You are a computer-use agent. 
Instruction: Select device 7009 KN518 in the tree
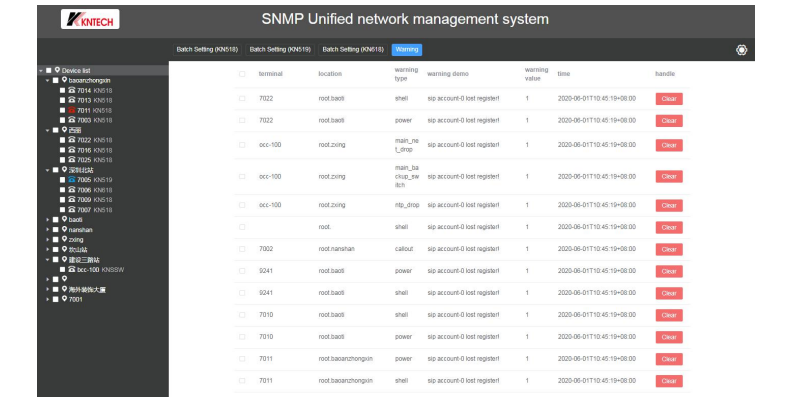pos(94,199)
